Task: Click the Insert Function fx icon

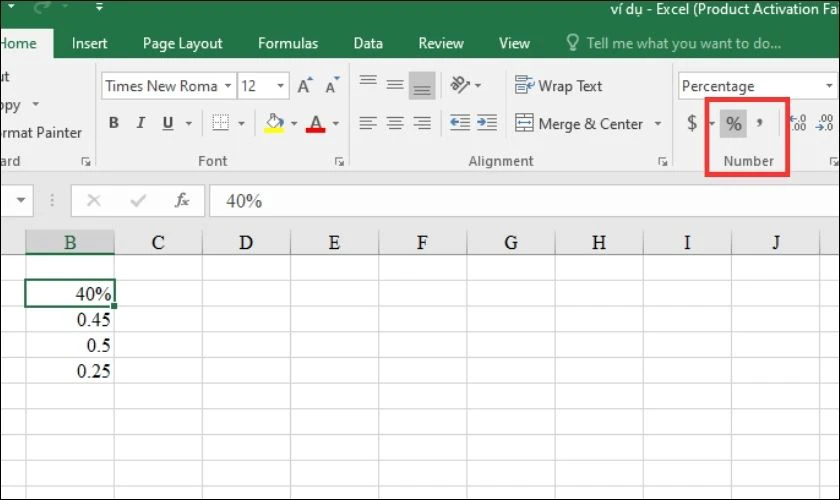Action: [182, 200]
